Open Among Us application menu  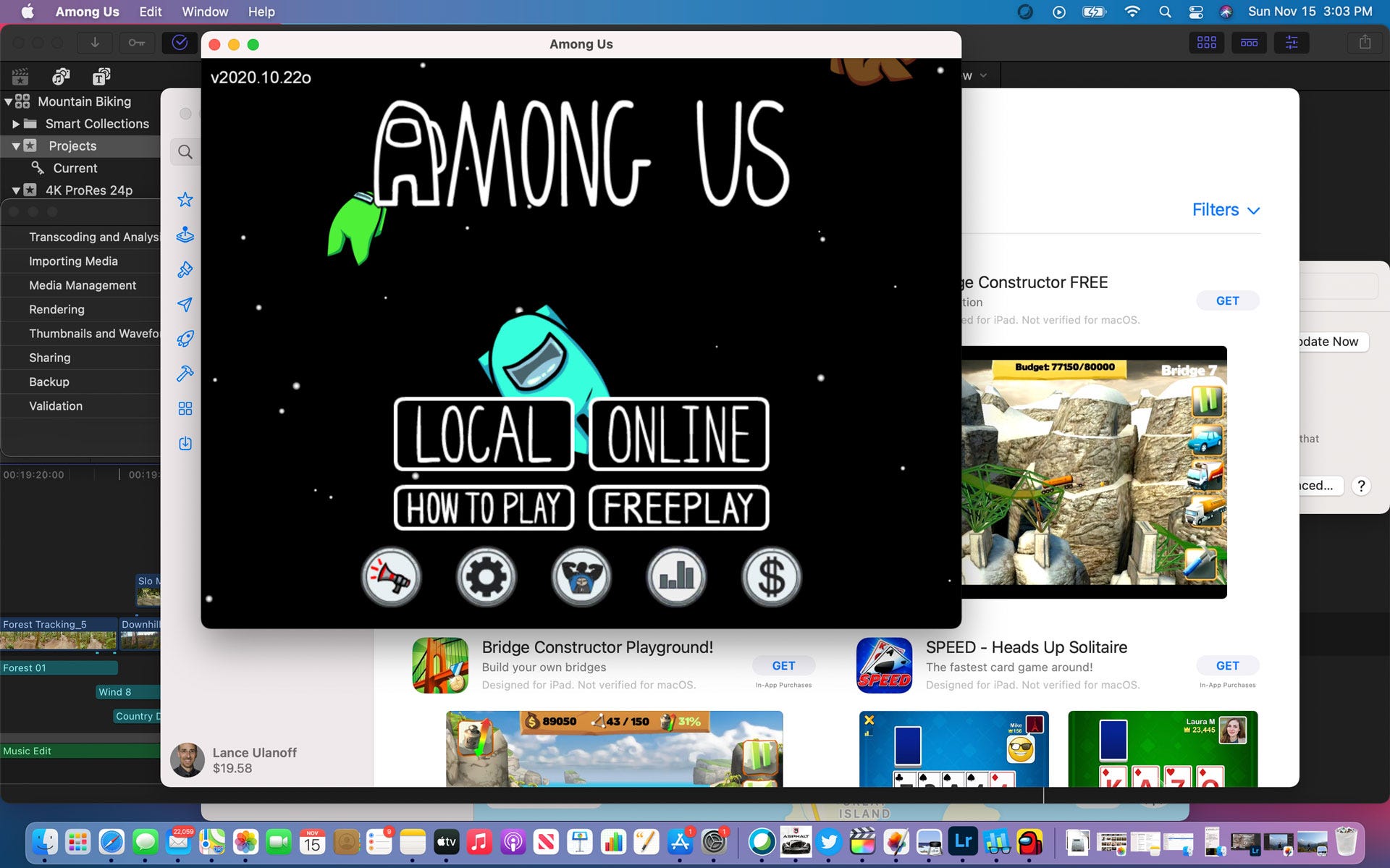tap(87, 12)
